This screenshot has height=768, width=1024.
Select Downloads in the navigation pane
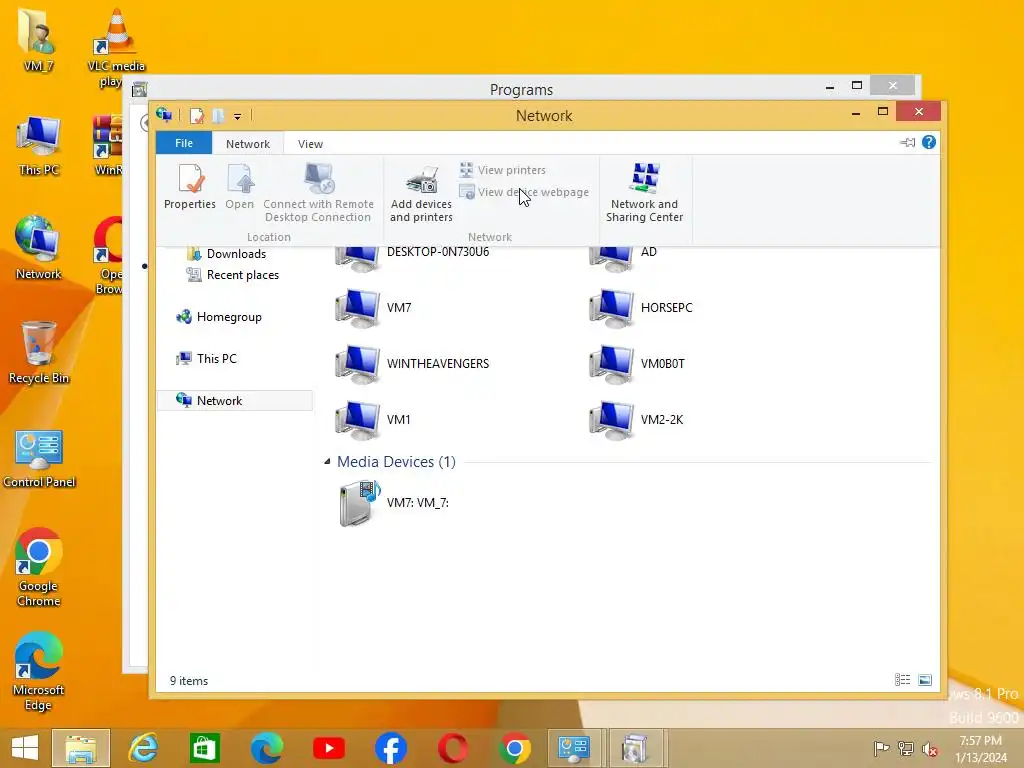point(227,254)
